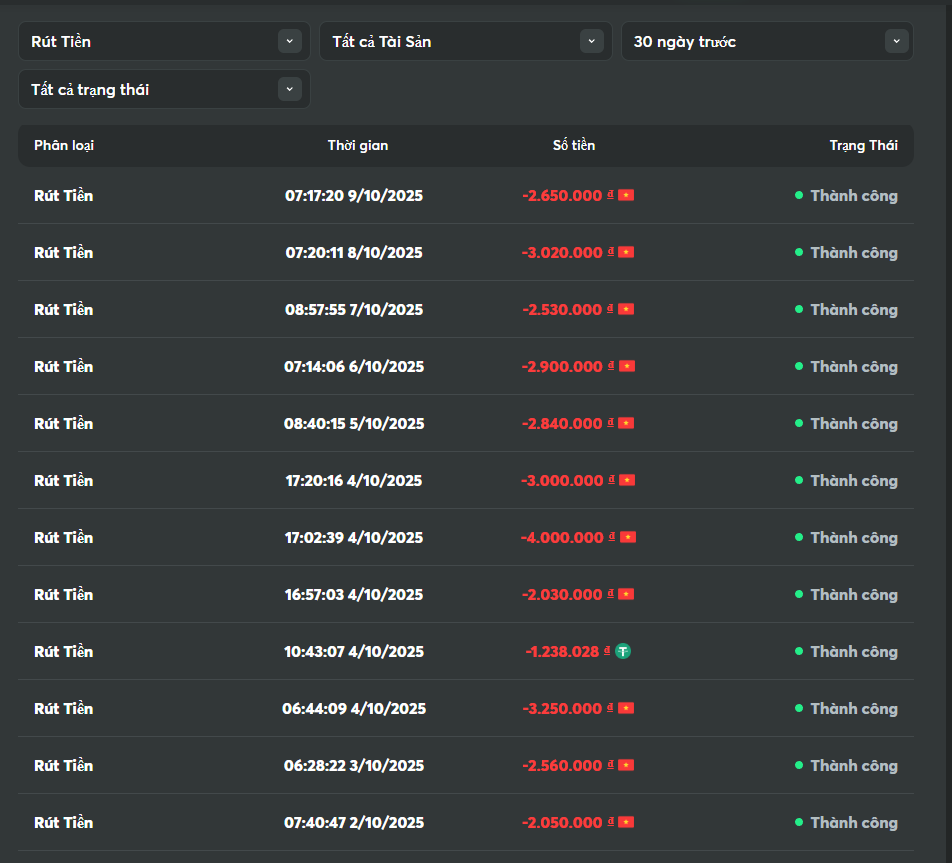Click Vietnam flag icon next to -4.000.000
Screen dimensions: 952x863
click(628, 537)
